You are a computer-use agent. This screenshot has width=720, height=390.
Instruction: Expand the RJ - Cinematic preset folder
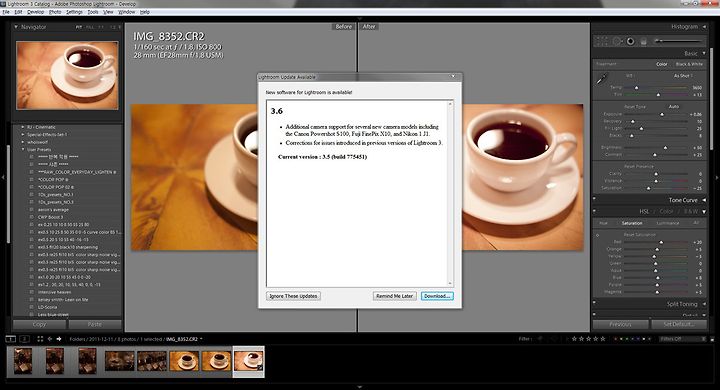point(22,127)
